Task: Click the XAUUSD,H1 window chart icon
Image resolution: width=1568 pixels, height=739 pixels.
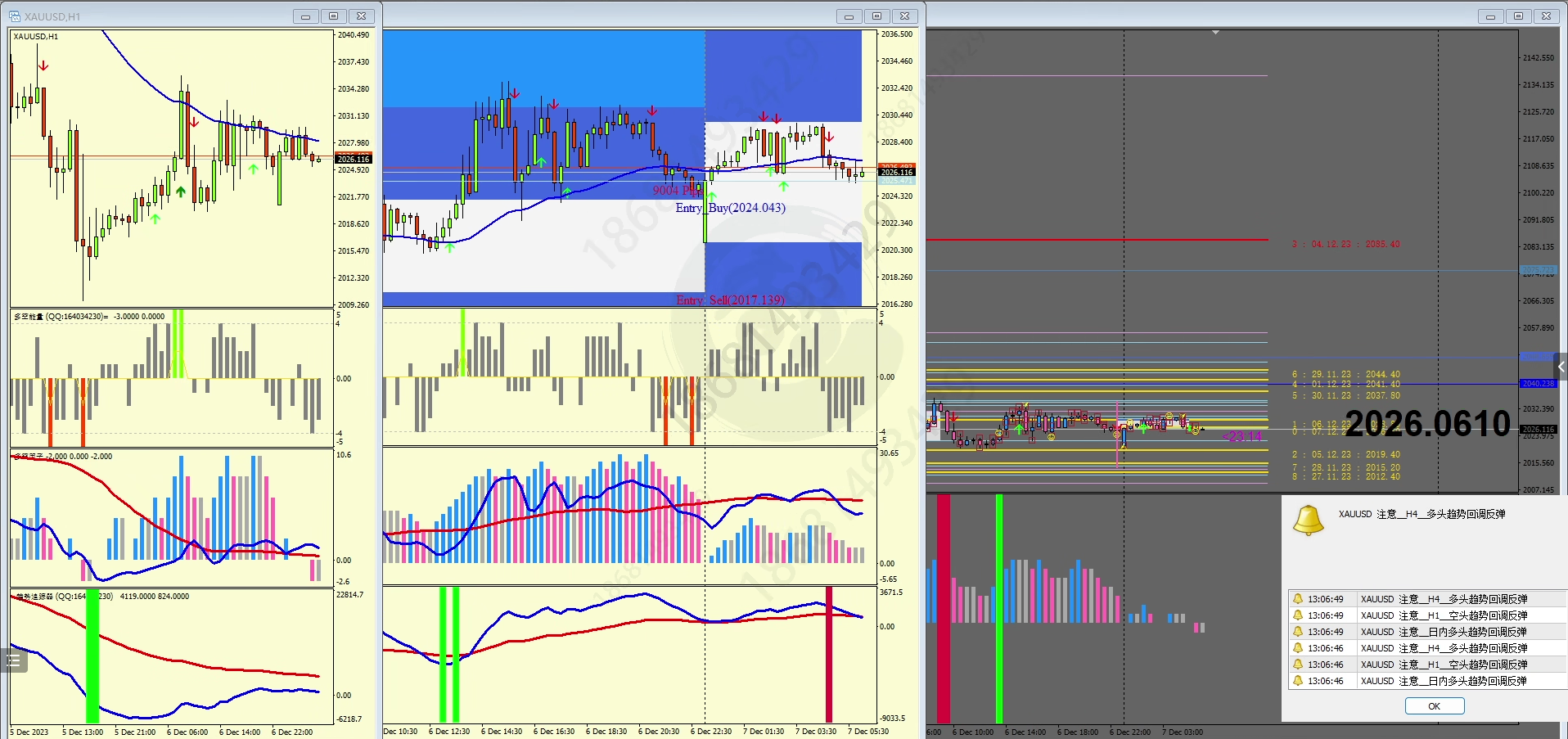Action: point(15,16)
